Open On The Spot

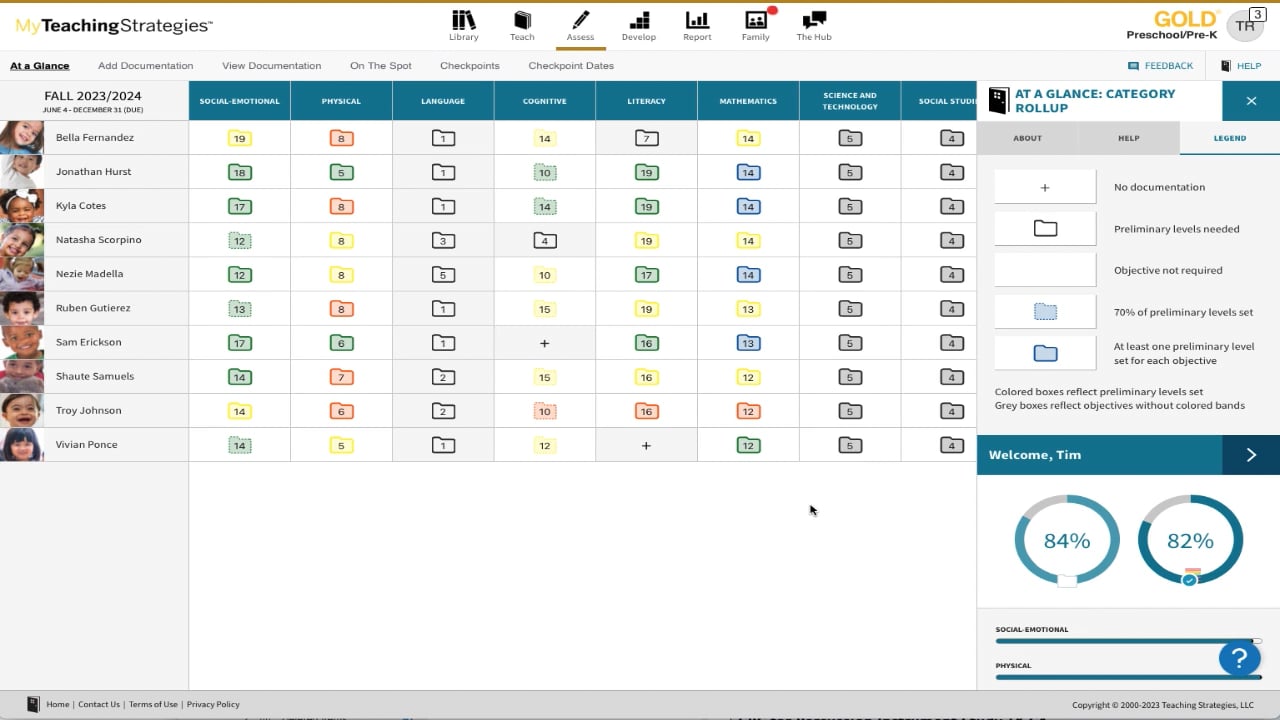click(380, 66)
